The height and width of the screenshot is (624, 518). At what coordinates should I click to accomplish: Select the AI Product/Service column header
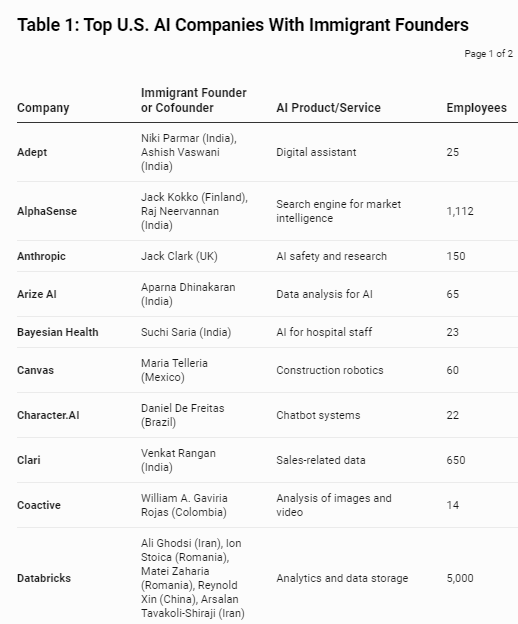[x=328, y=107]
